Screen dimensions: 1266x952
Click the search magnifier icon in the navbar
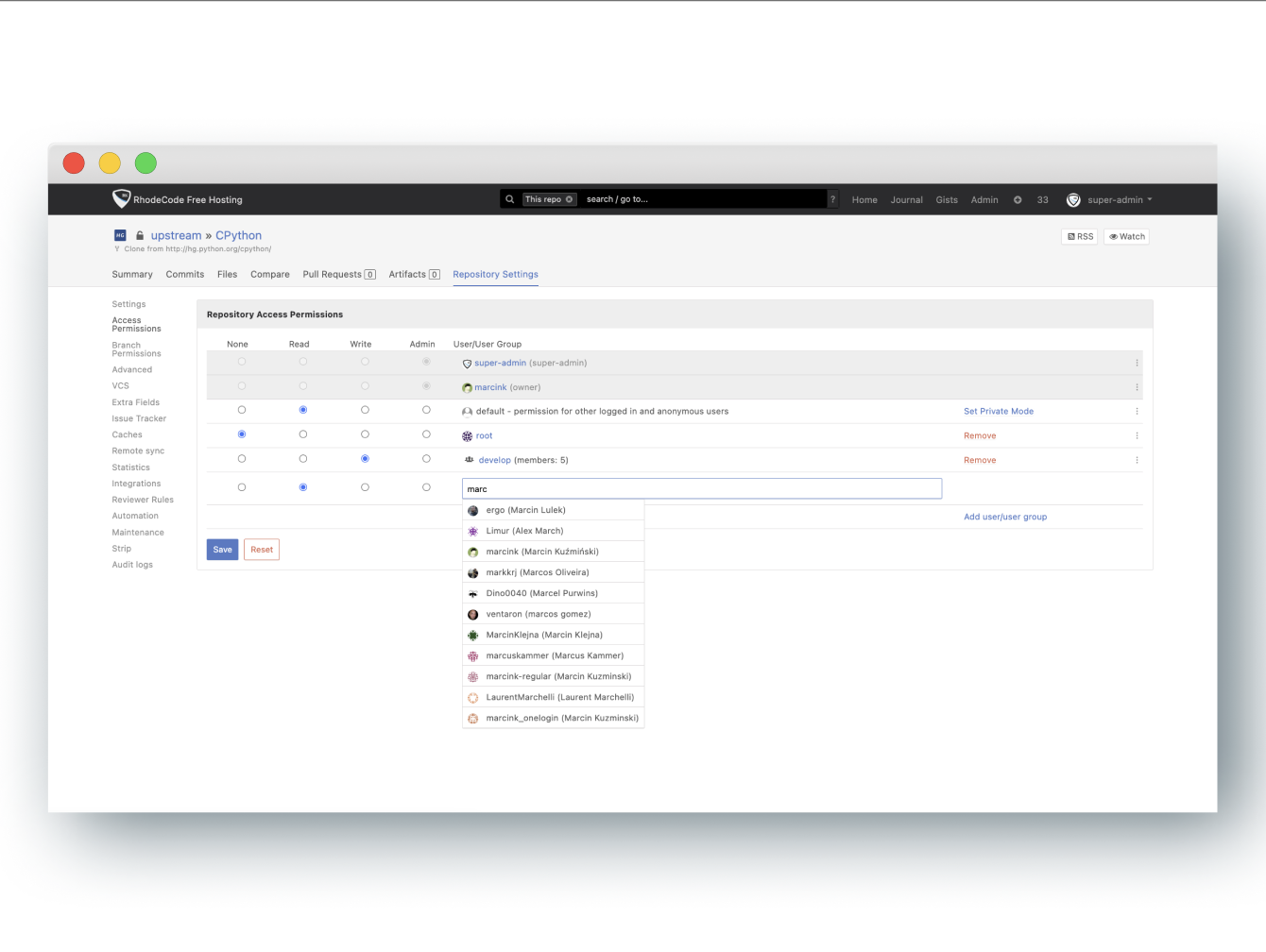(x=510, y=198)
